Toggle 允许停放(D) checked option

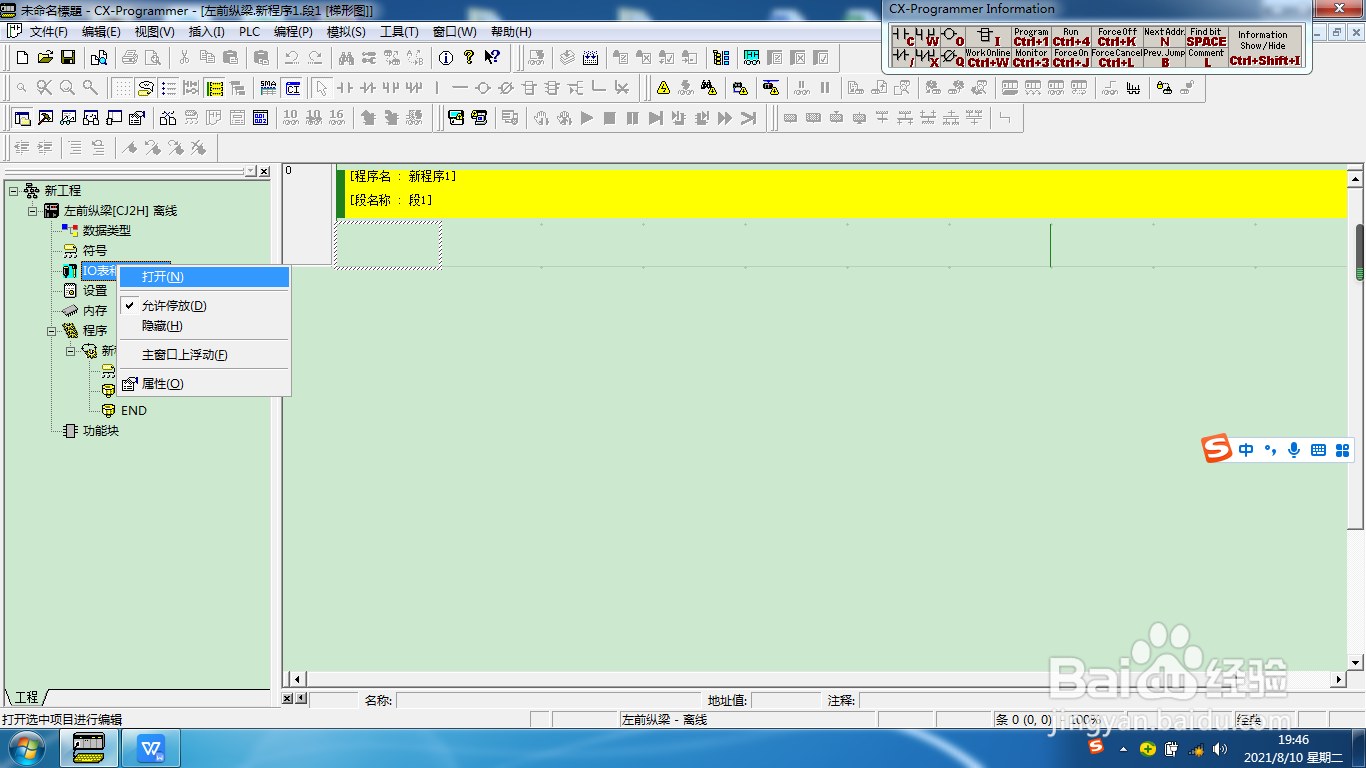(203, 306)
